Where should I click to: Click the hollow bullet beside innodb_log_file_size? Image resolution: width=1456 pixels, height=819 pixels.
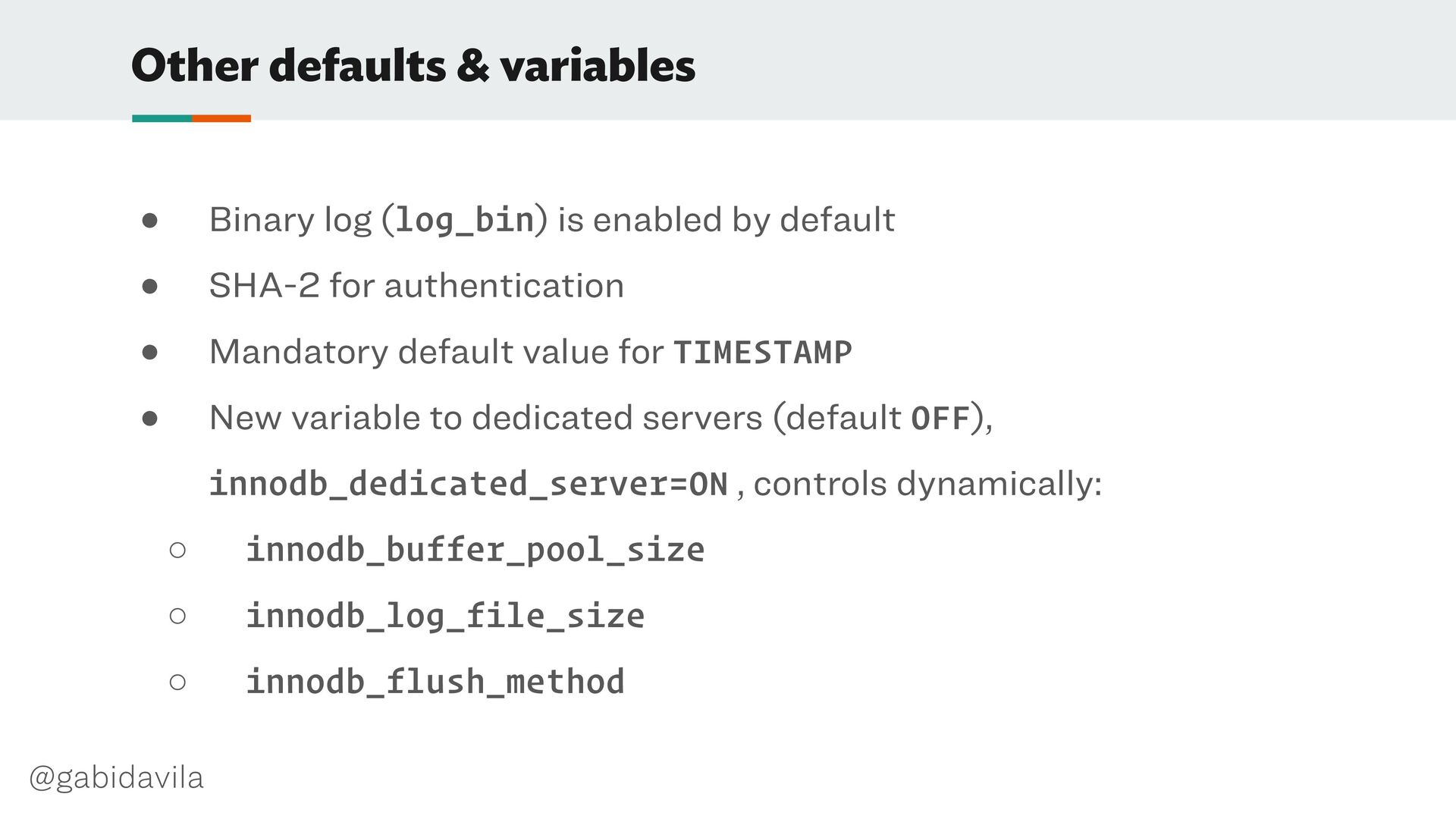pyautogui.click(x=177, y=616)
